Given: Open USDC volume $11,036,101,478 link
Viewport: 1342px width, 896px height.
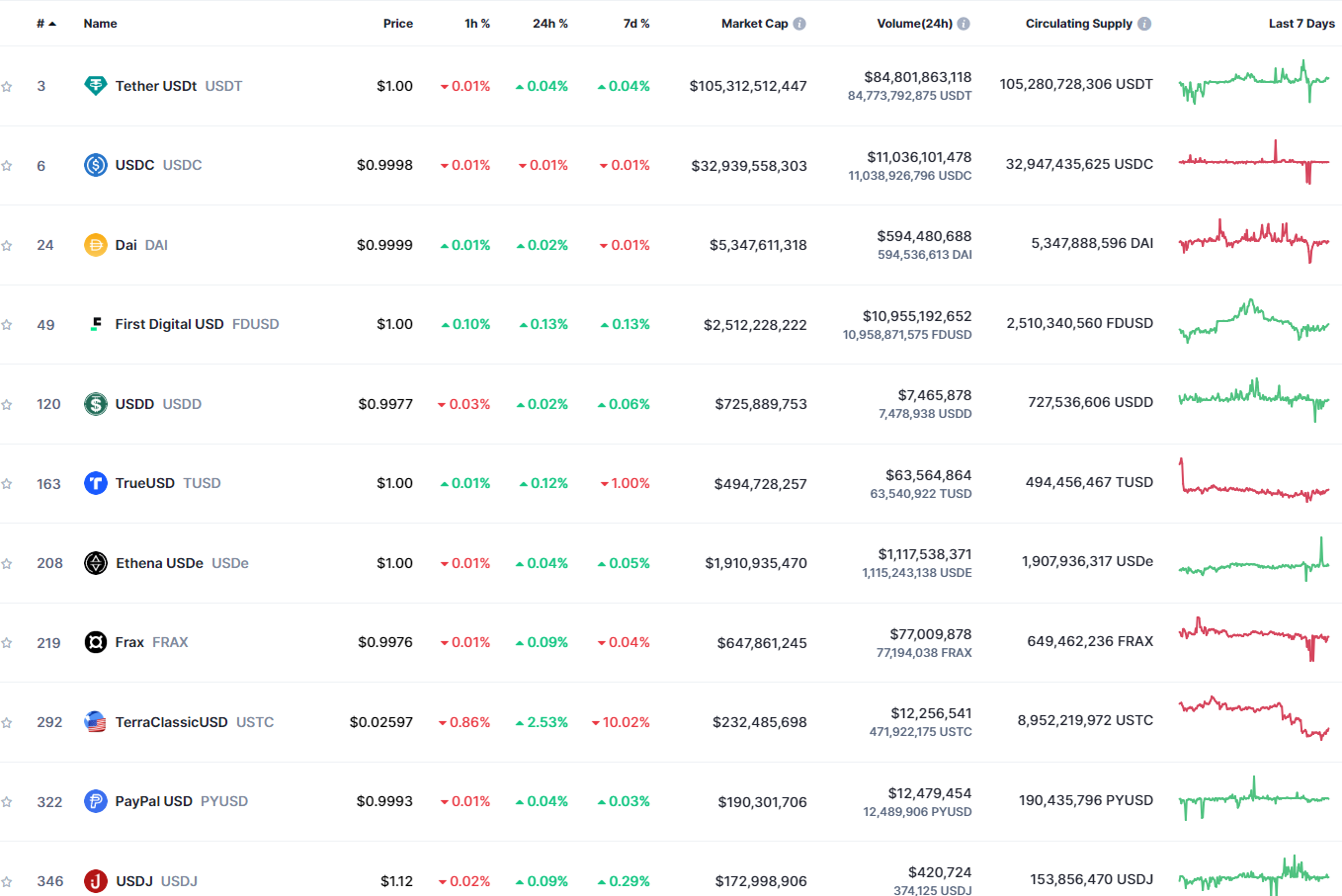Looking at the screenshot, I should click(919, 157).
